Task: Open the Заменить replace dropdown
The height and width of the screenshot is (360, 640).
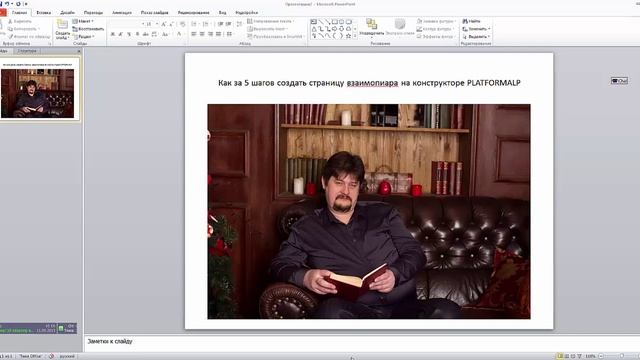Action: [x=477, y=29]
